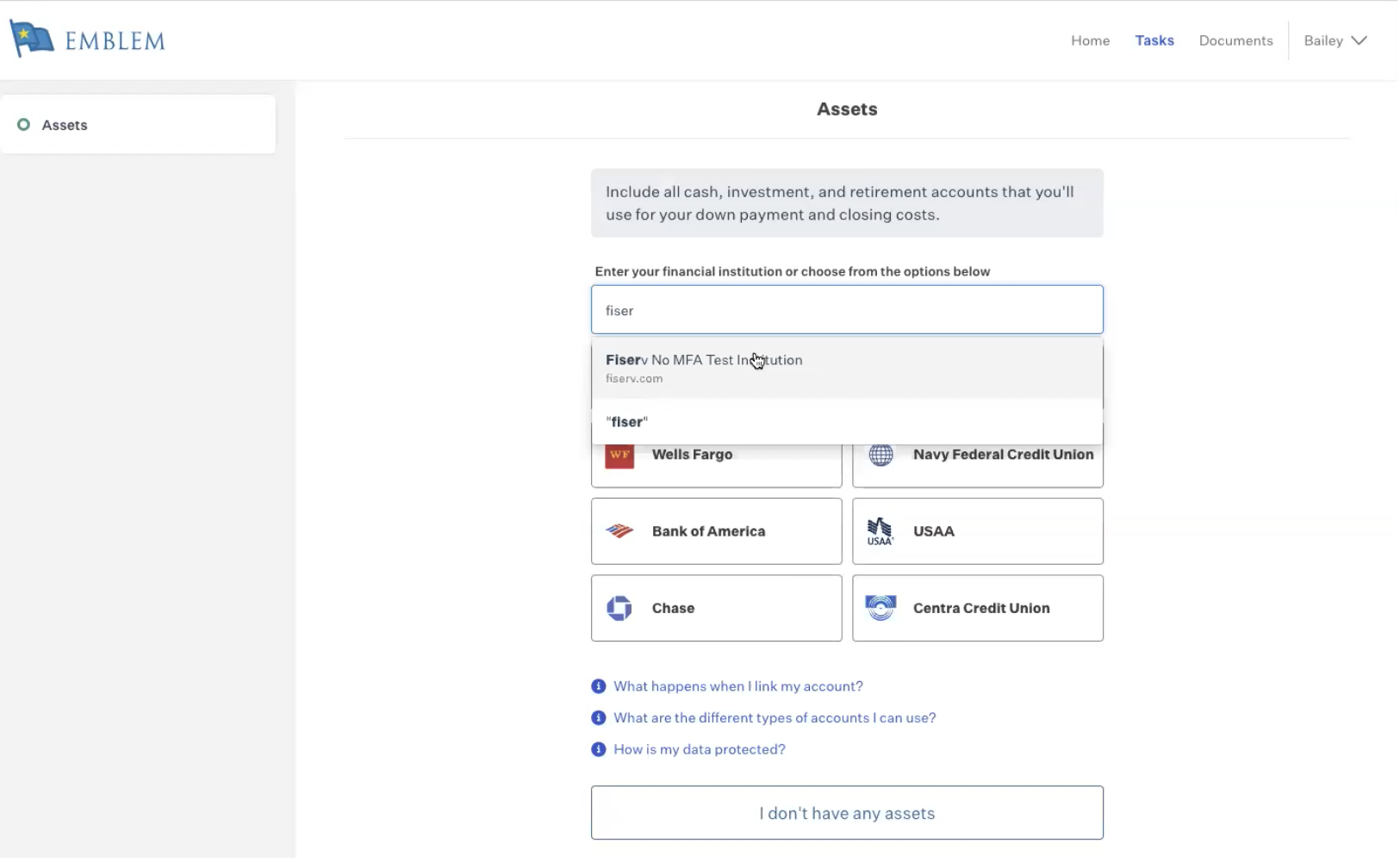
Task: Click the Assets page heading
Action: coord(847,109)
